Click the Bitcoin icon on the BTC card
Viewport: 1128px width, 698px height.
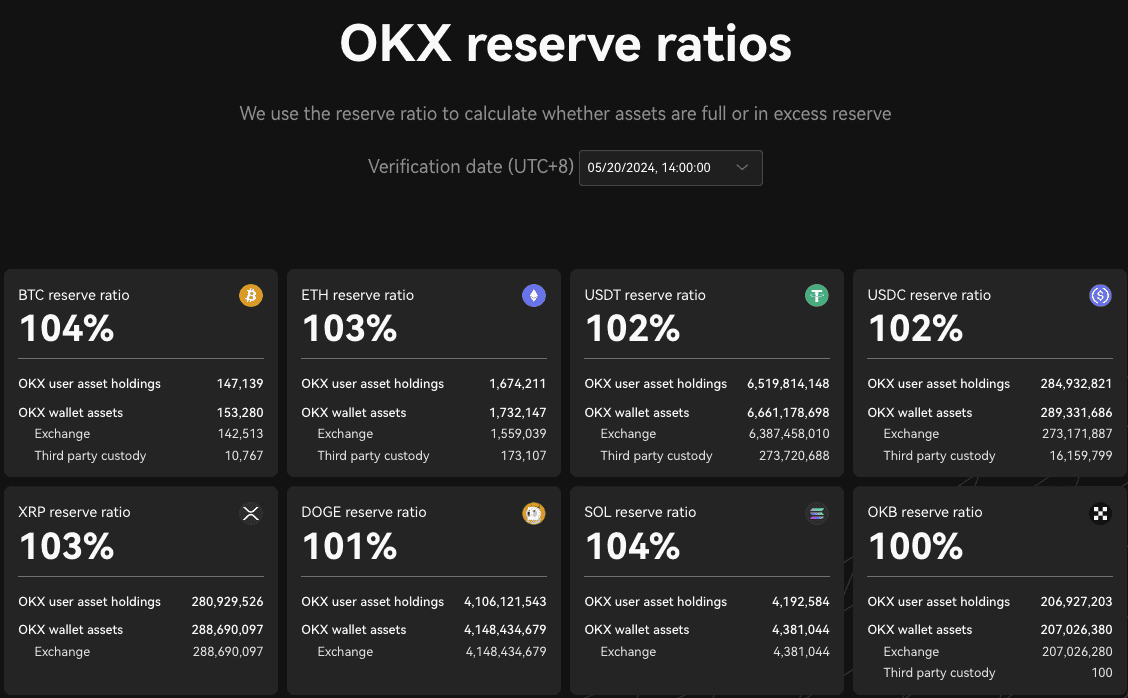251,295
